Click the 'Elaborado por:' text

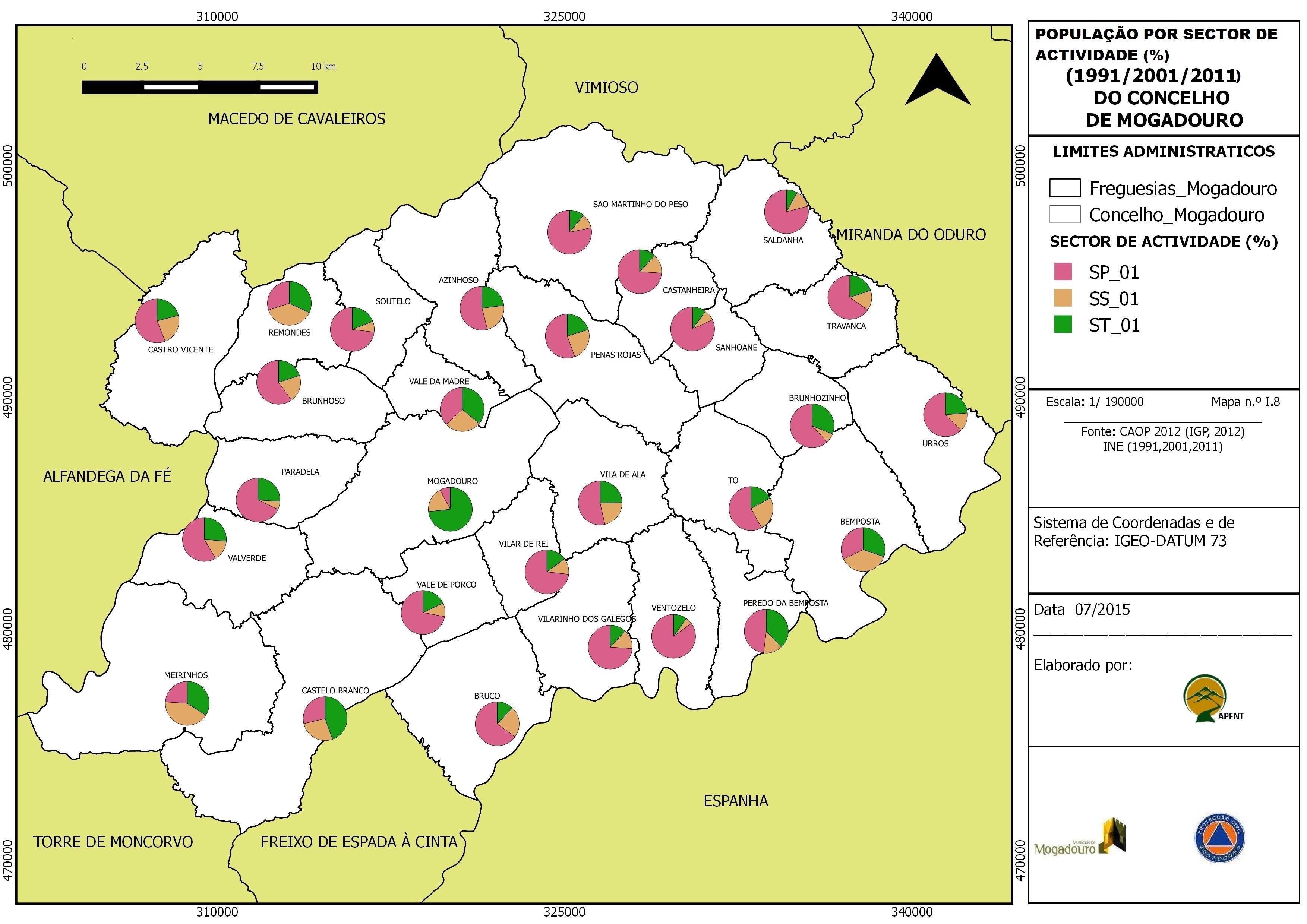(x=1083, y=665)
